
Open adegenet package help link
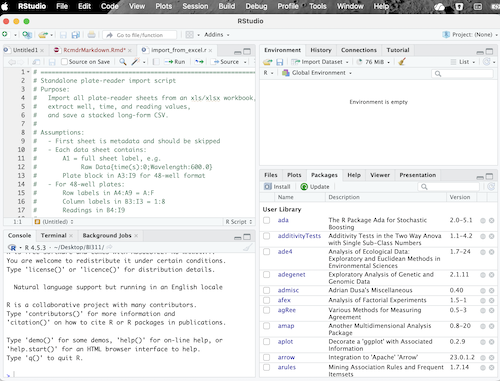(291, 275)
